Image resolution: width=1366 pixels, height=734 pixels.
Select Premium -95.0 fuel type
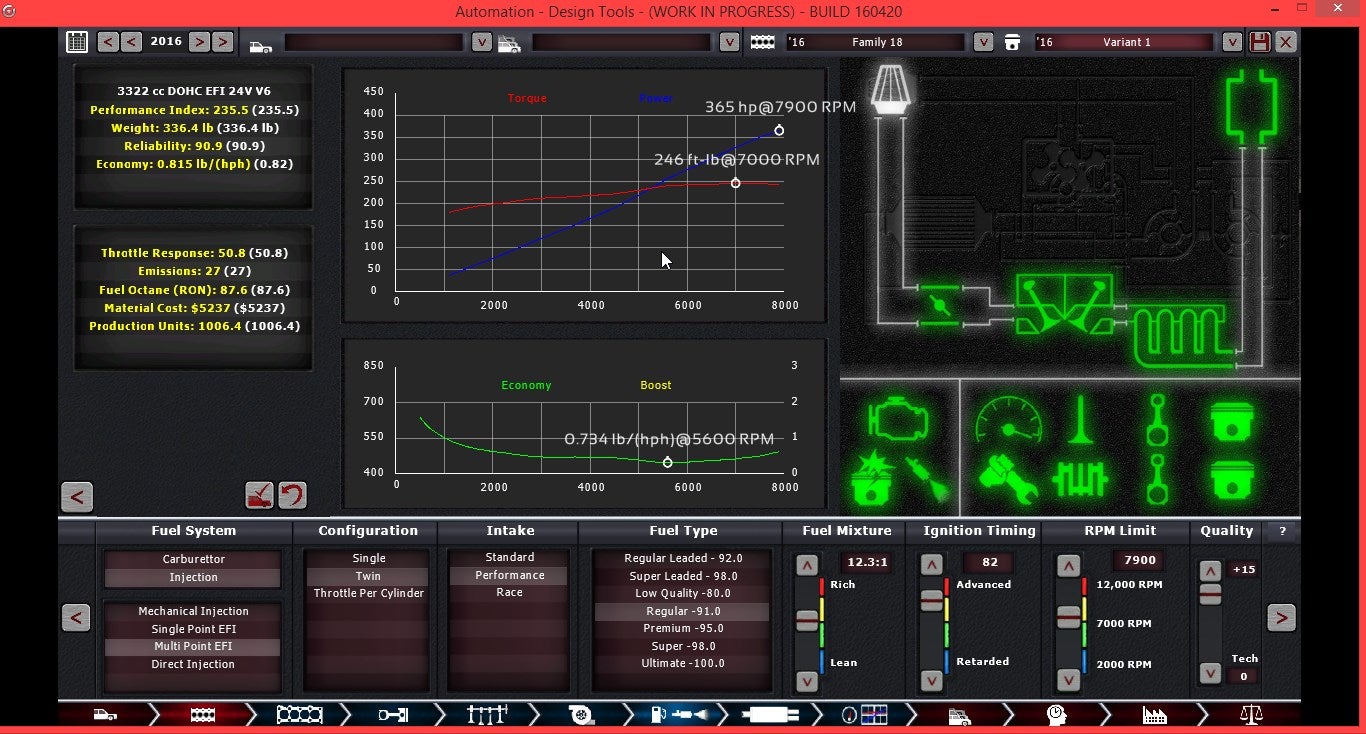[683, 628]
